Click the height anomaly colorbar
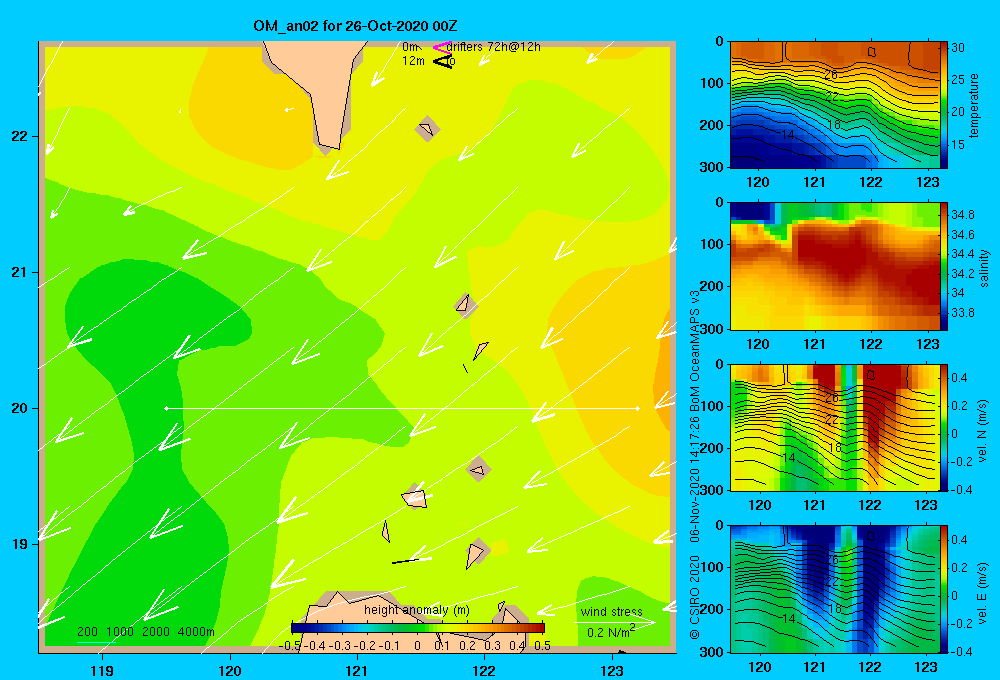This screenshot has height=680, width=1000. [x=418, y=628]
